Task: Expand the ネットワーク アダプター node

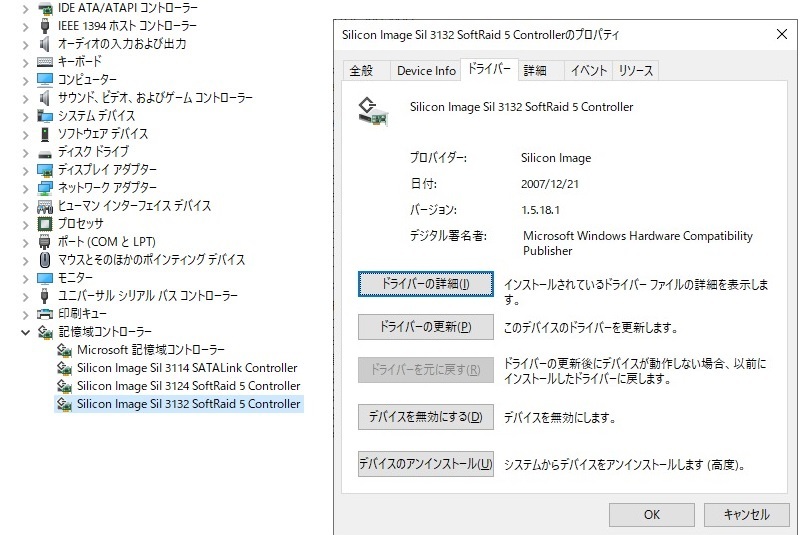Action: (26, 189)
